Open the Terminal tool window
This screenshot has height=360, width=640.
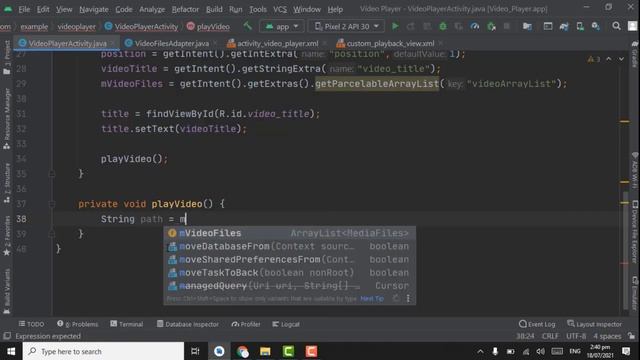(127, 324)
